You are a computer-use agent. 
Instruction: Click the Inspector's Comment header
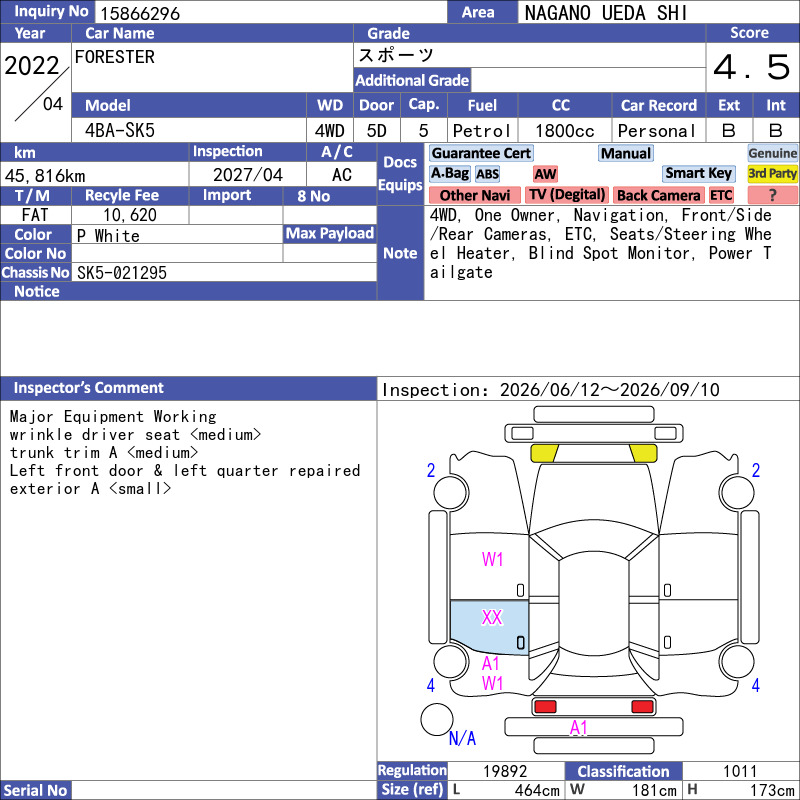188,388
